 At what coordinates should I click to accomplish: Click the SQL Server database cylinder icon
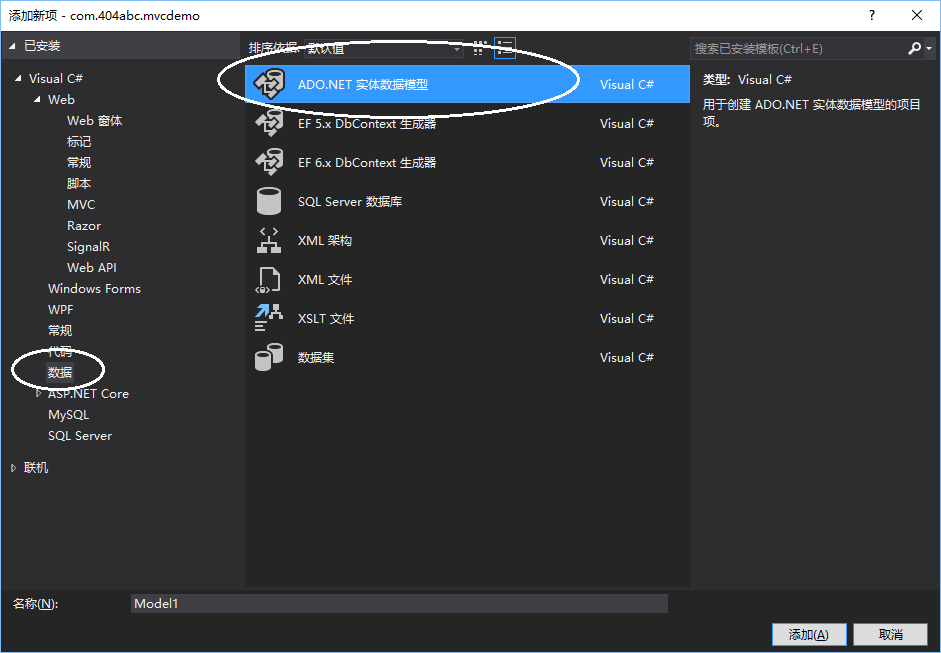pos(269,201)
